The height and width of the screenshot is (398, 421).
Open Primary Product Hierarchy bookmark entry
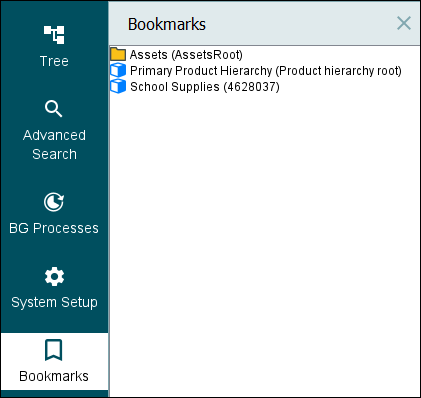click(x=266, y=71)
